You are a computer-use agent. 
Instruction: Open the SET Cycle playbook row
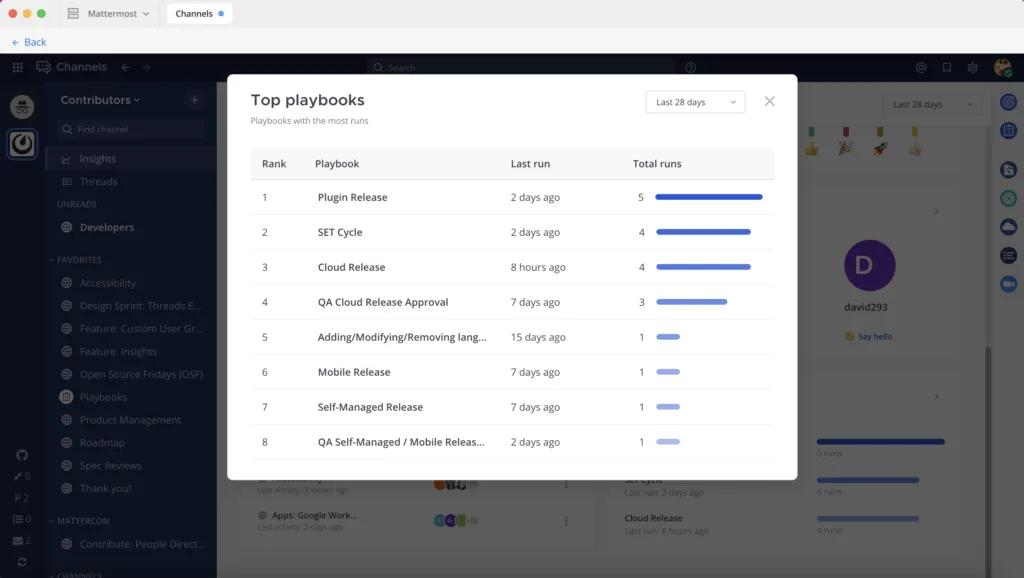(512, 232)
